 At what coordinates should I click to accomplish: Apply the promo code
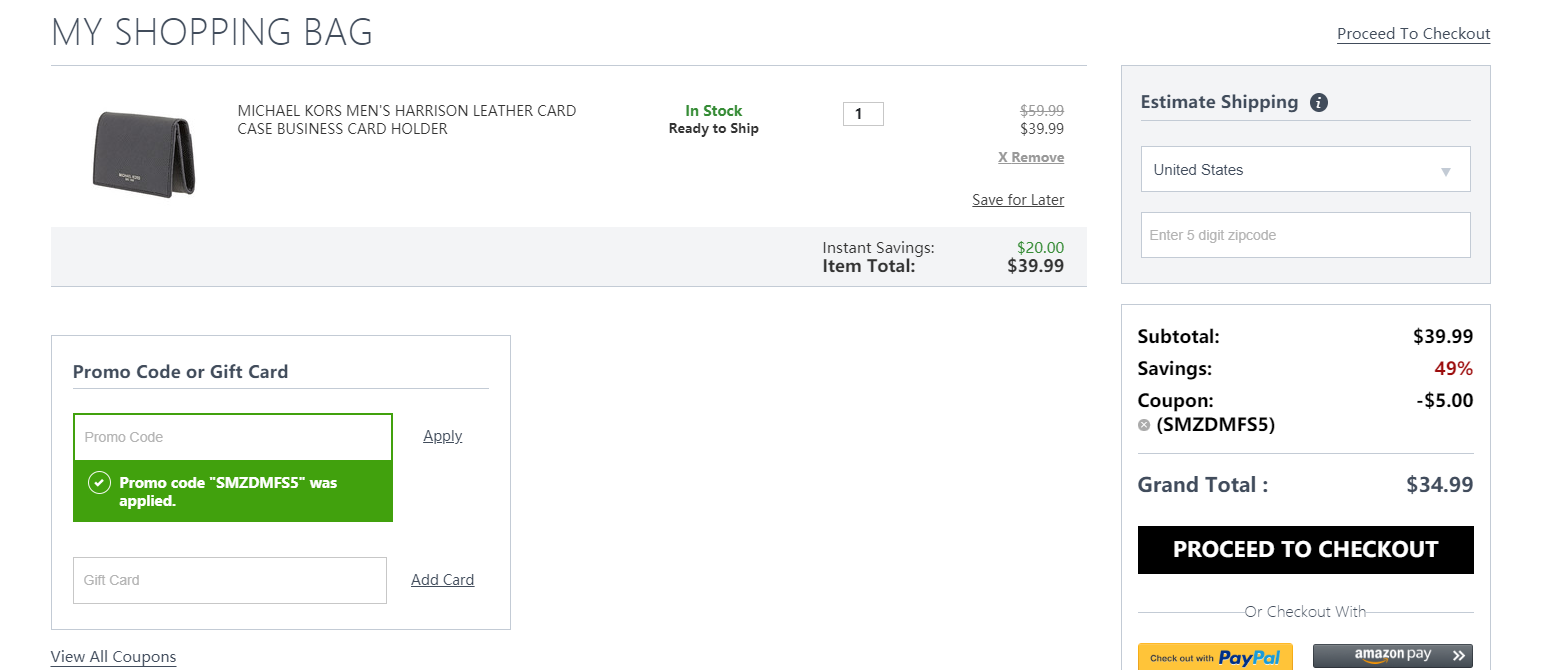(442, 436)
